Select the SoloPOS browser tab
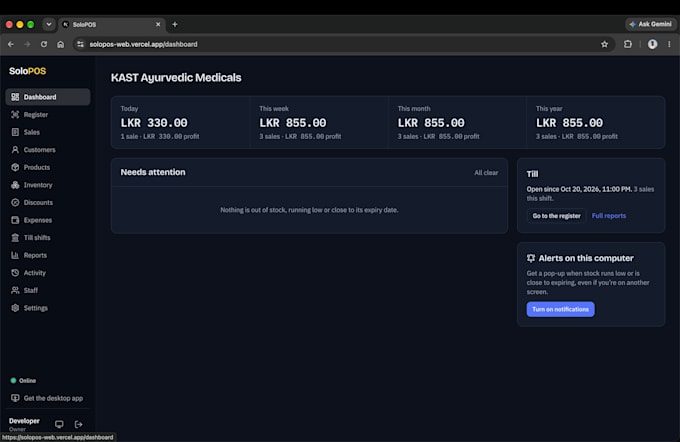The image size is (680, 442). coord(112,24)
